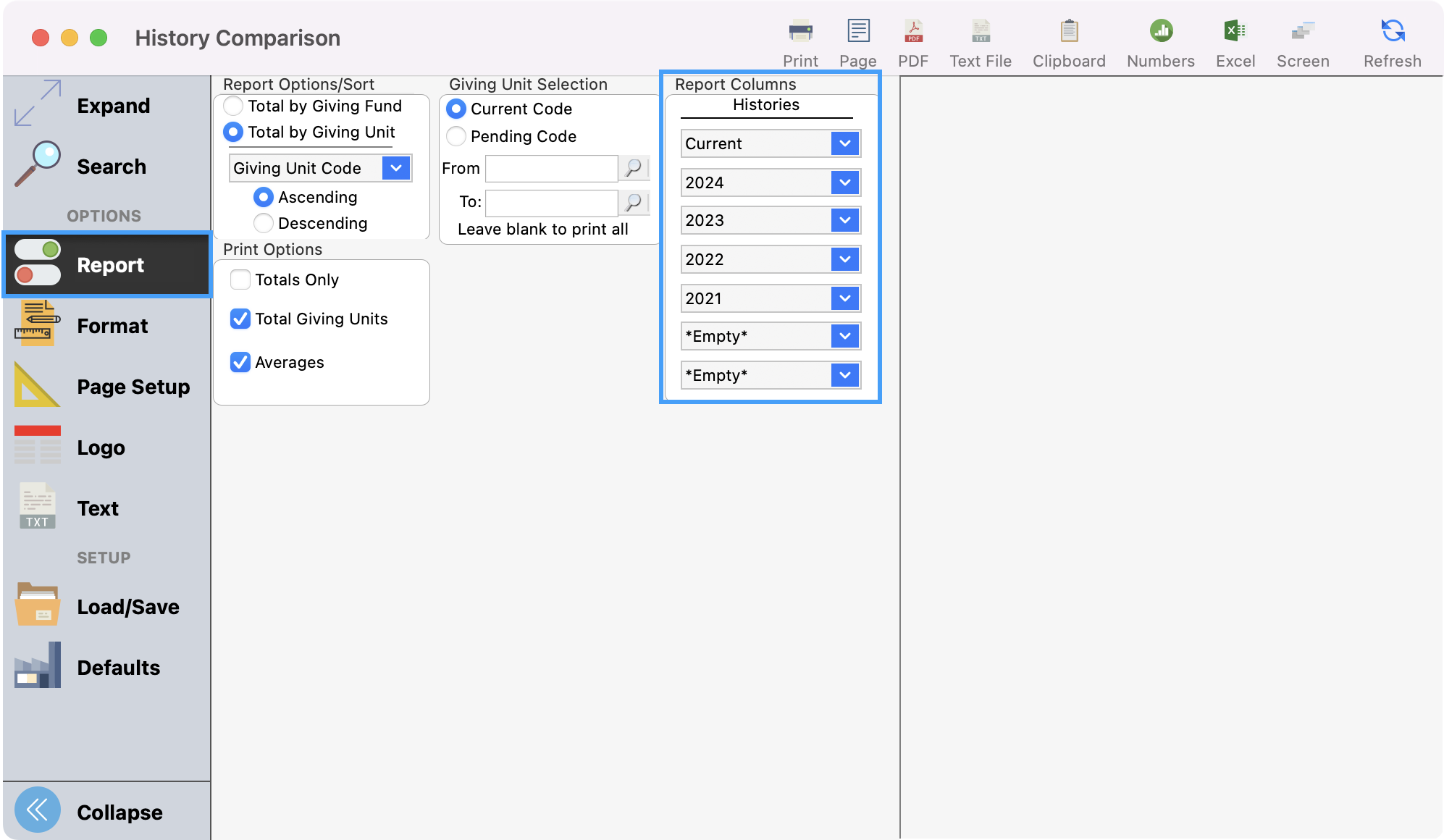
Task: Export report to Excel
Action: coord(1235,40)
